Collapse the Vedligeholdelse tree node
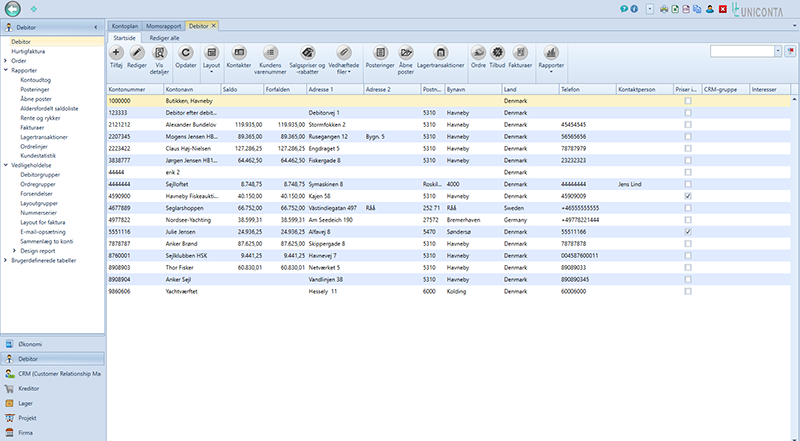 [x=6, y=165]
